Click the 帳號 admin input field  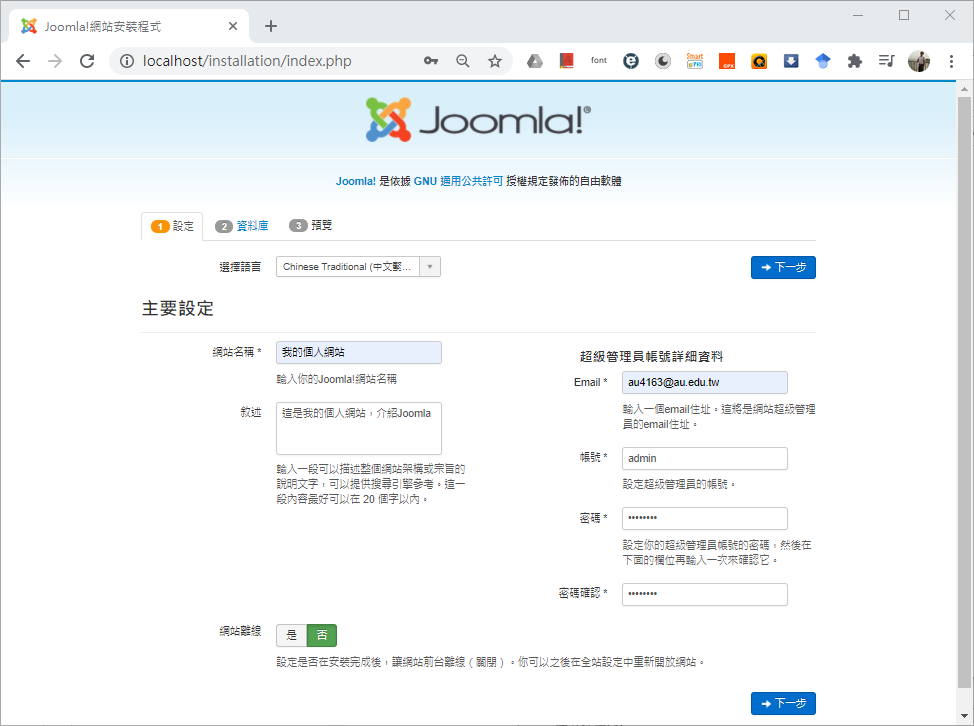705,458
